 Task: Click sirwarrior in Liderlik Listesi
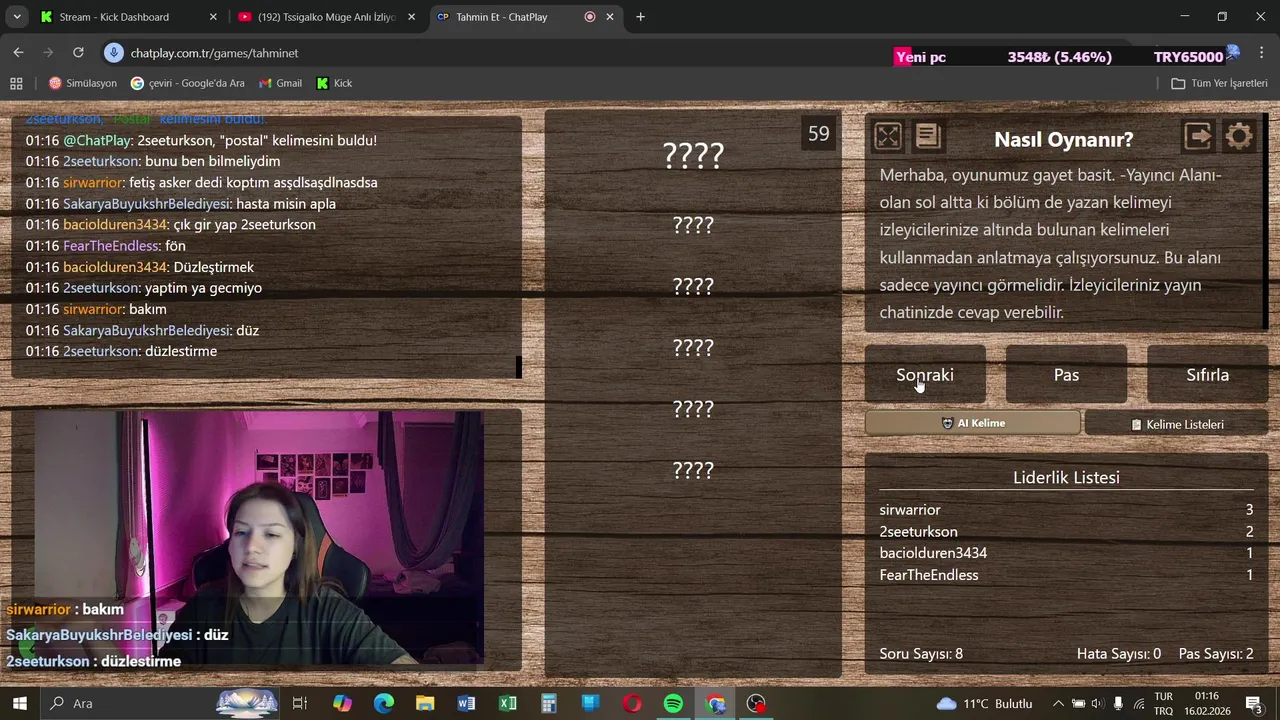(x=910, y=510)
